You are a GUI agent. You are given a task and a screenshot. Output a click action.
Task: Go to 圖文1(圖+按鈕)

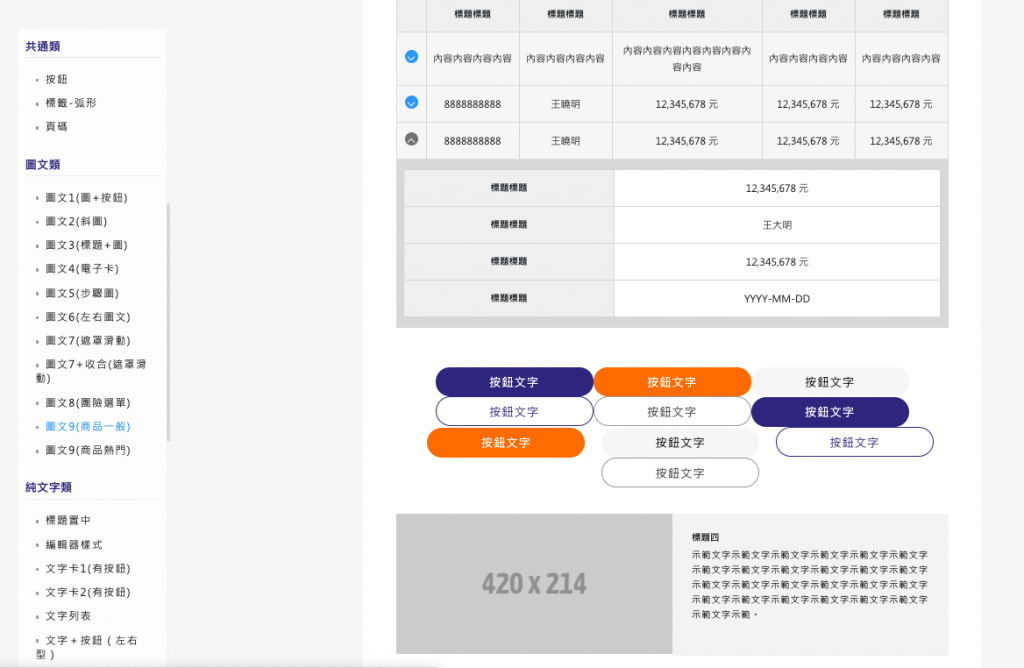[86, 197]
